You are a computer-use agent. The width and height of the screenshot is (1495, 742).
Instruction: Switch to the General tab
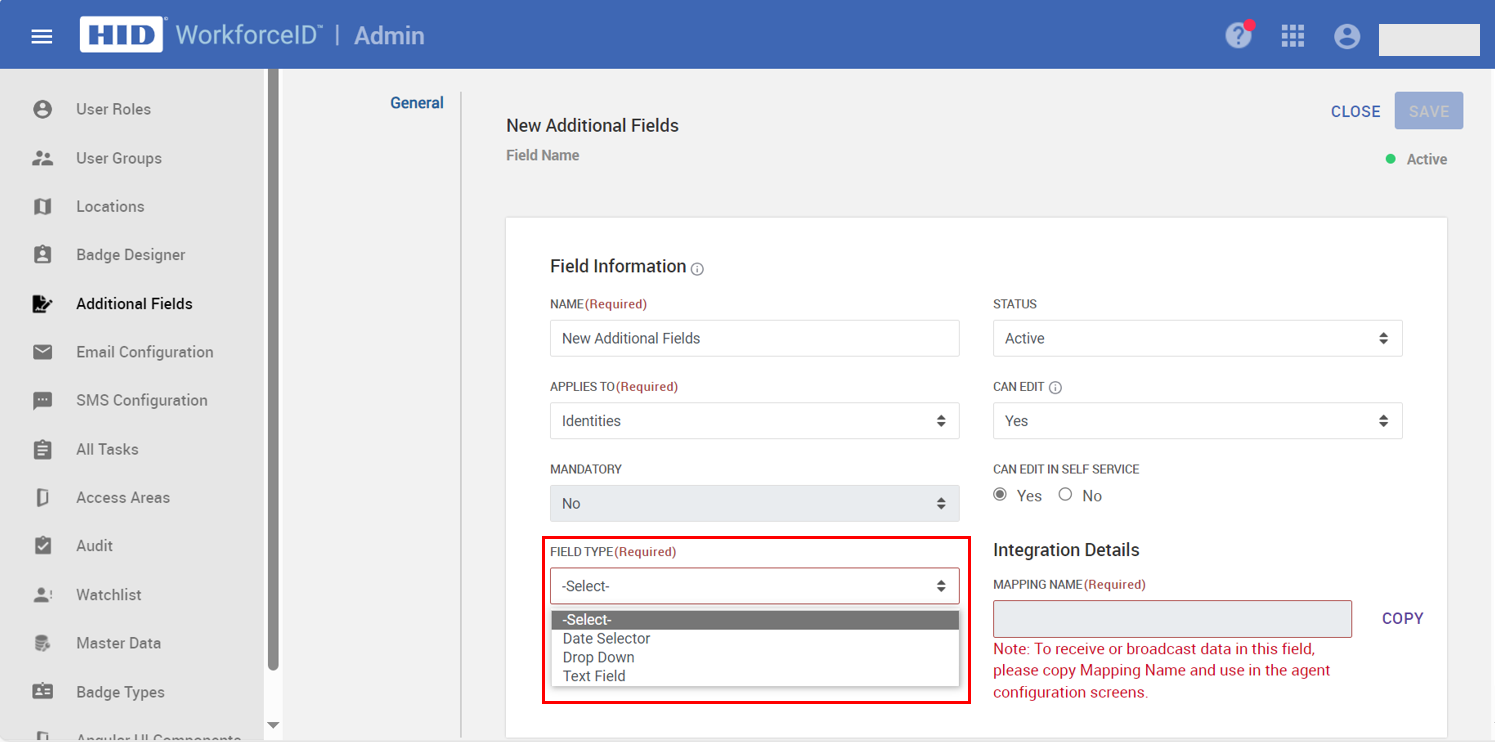417,103
